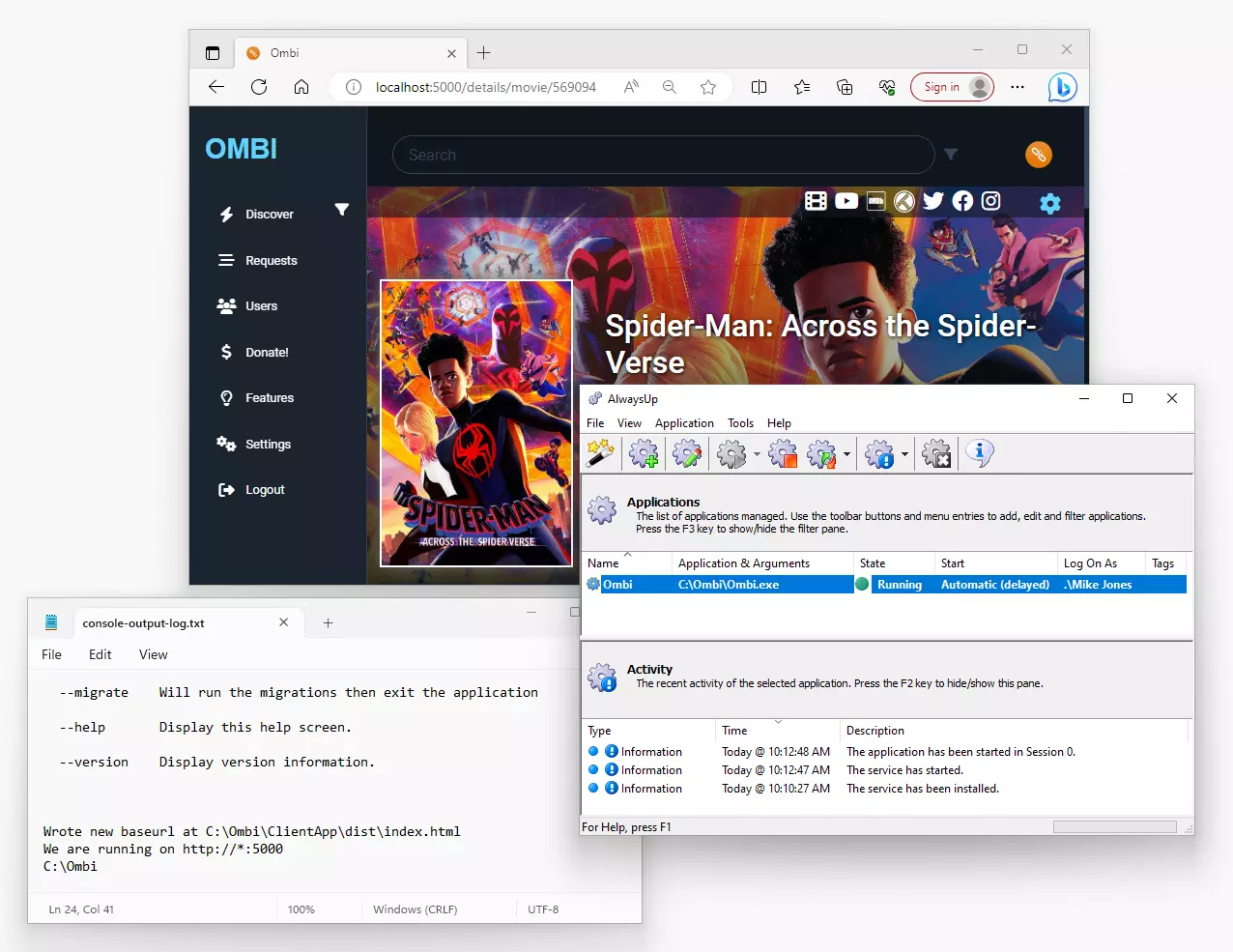Screen dimensions: 1233x952
Task: Click the Read aloud icon in address bar
Action: pos(631,87)
